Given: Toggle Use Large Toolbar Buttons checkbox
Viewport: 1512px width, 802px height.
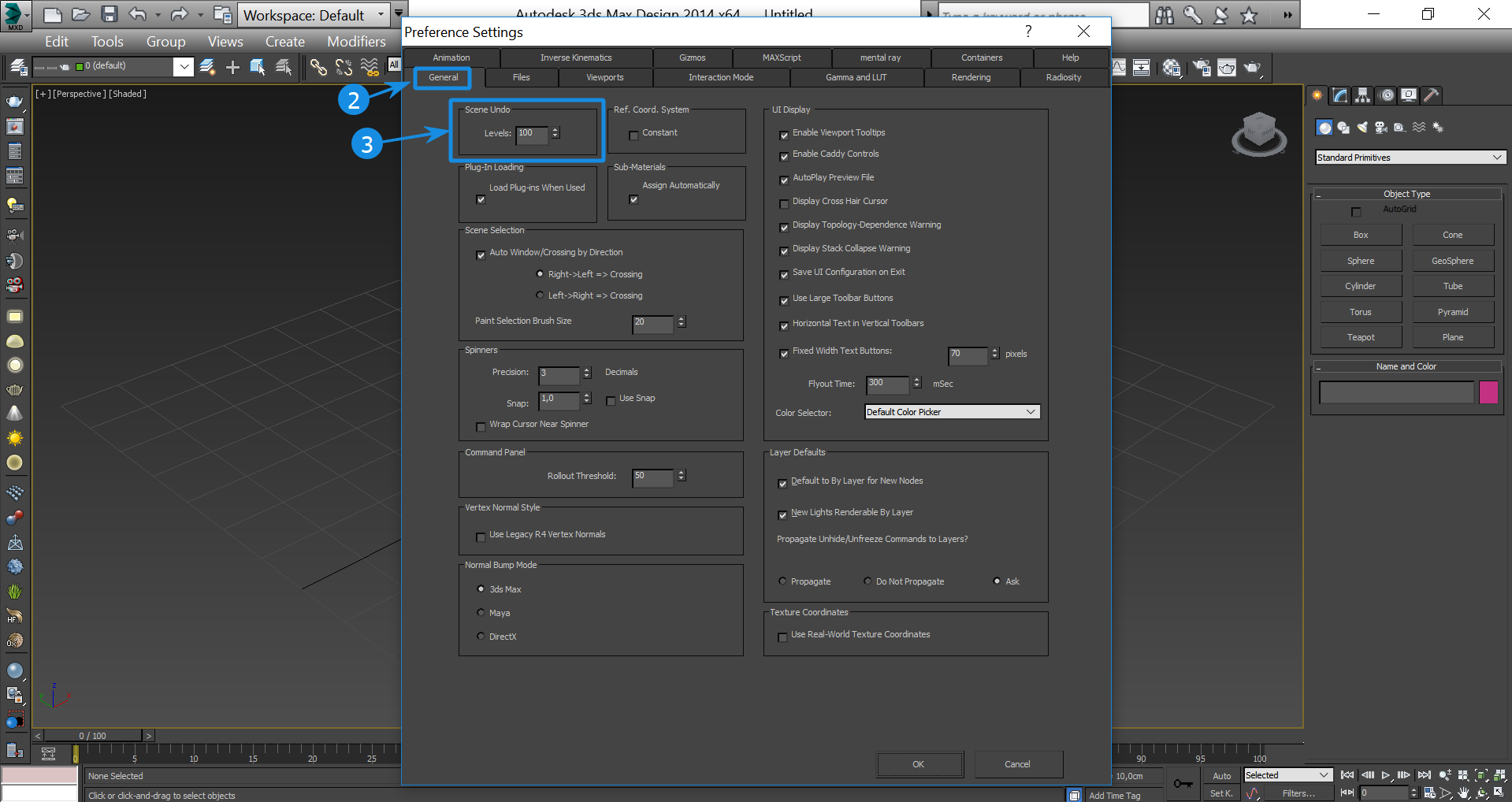Looking at the screenshot, I should pyautogui.click(x=784, y=301).
